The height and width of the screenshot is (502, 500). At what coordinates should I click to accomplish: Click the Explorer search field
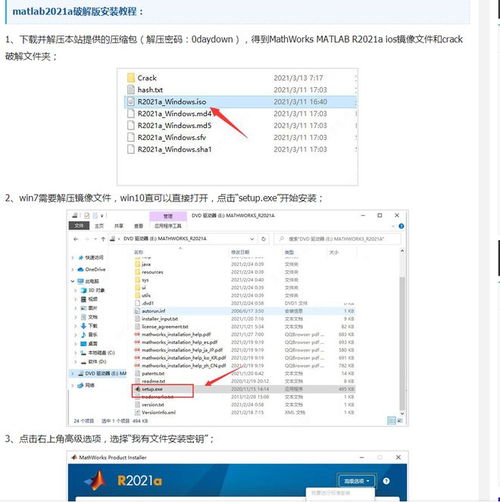point(337,239)
